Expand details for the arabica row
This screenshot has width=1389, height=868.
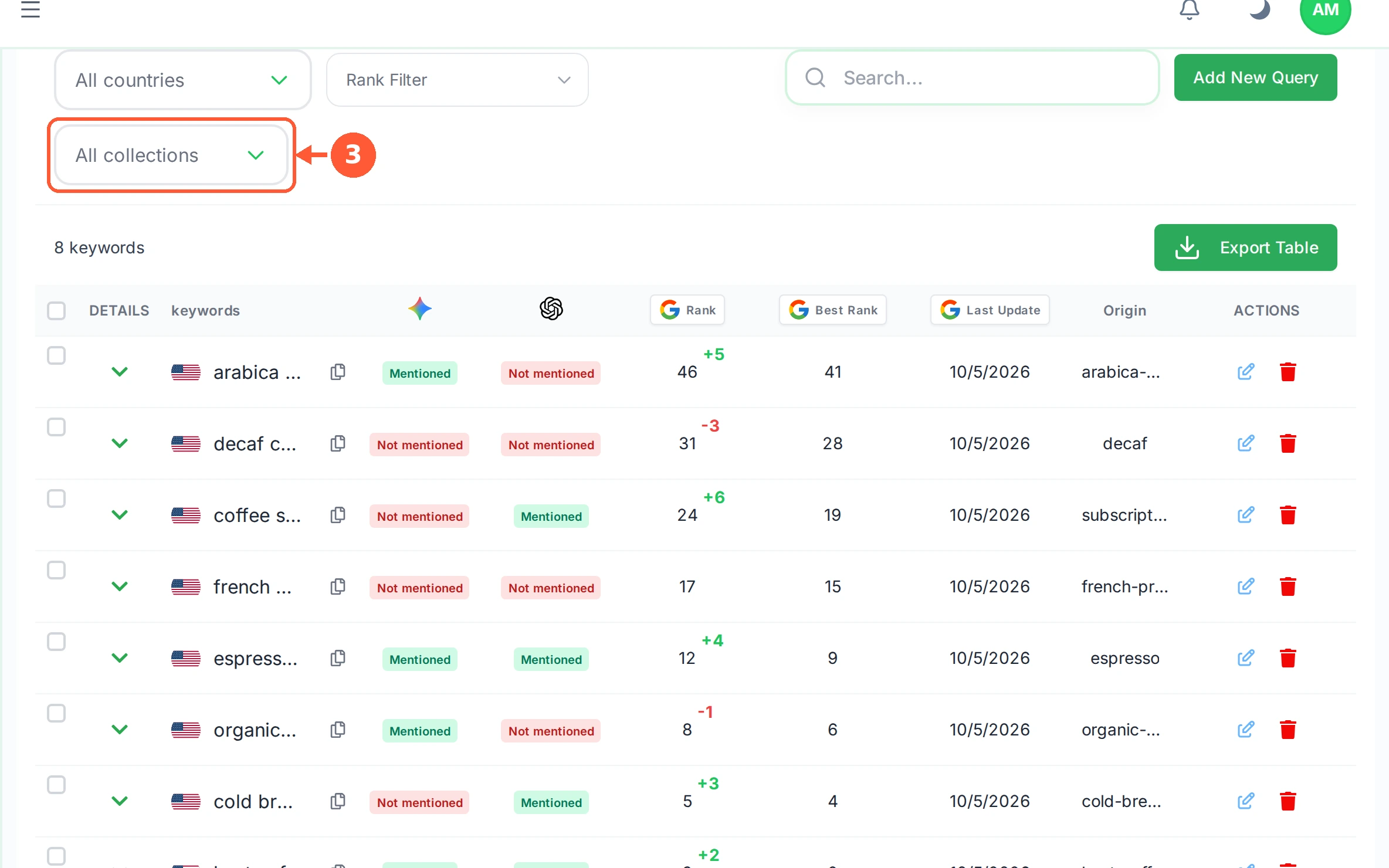pos(120,372)
